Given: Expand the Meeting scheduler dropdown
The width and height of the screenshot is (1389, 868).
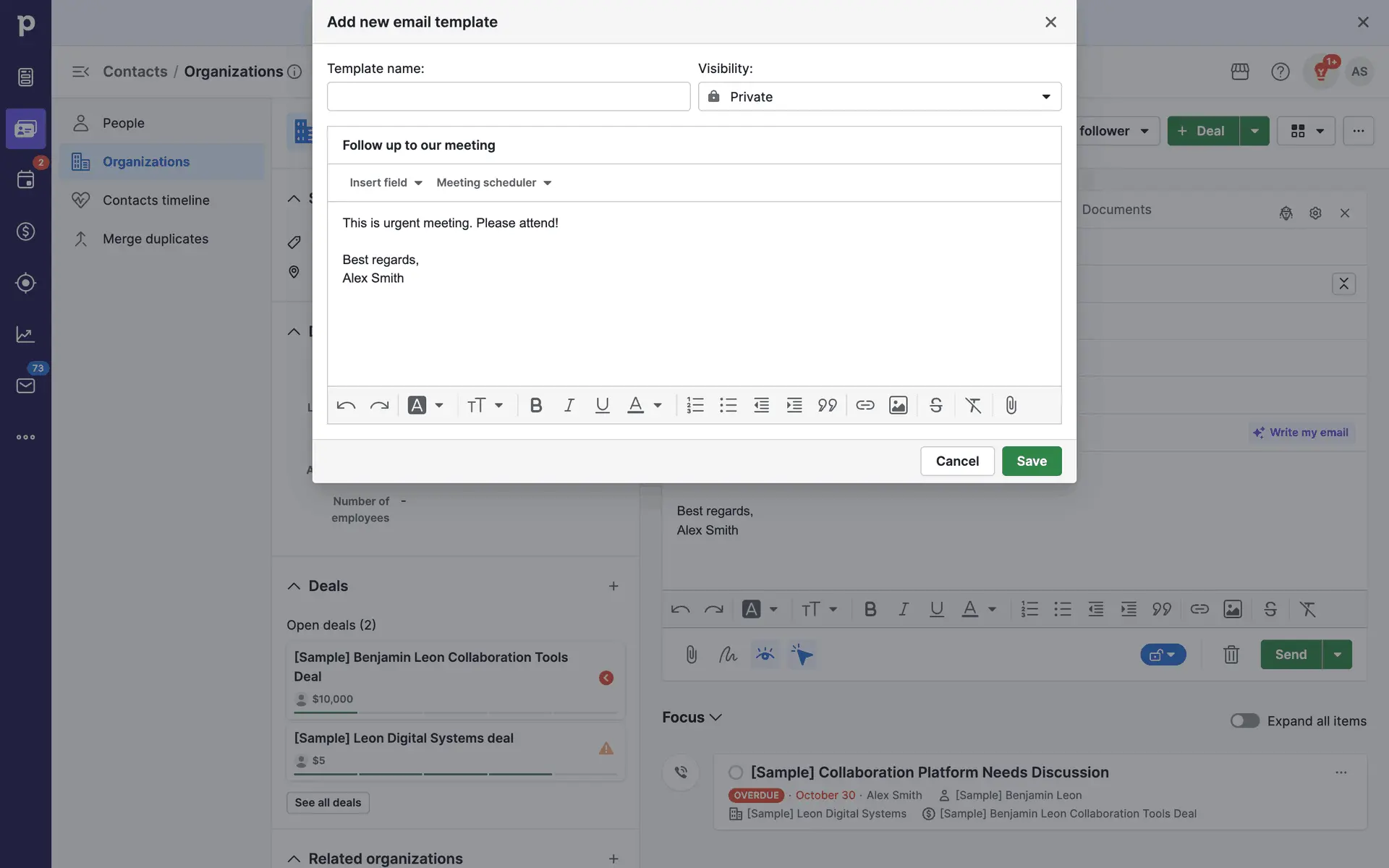Looking at the screenshot, I should tap(494, 183).
